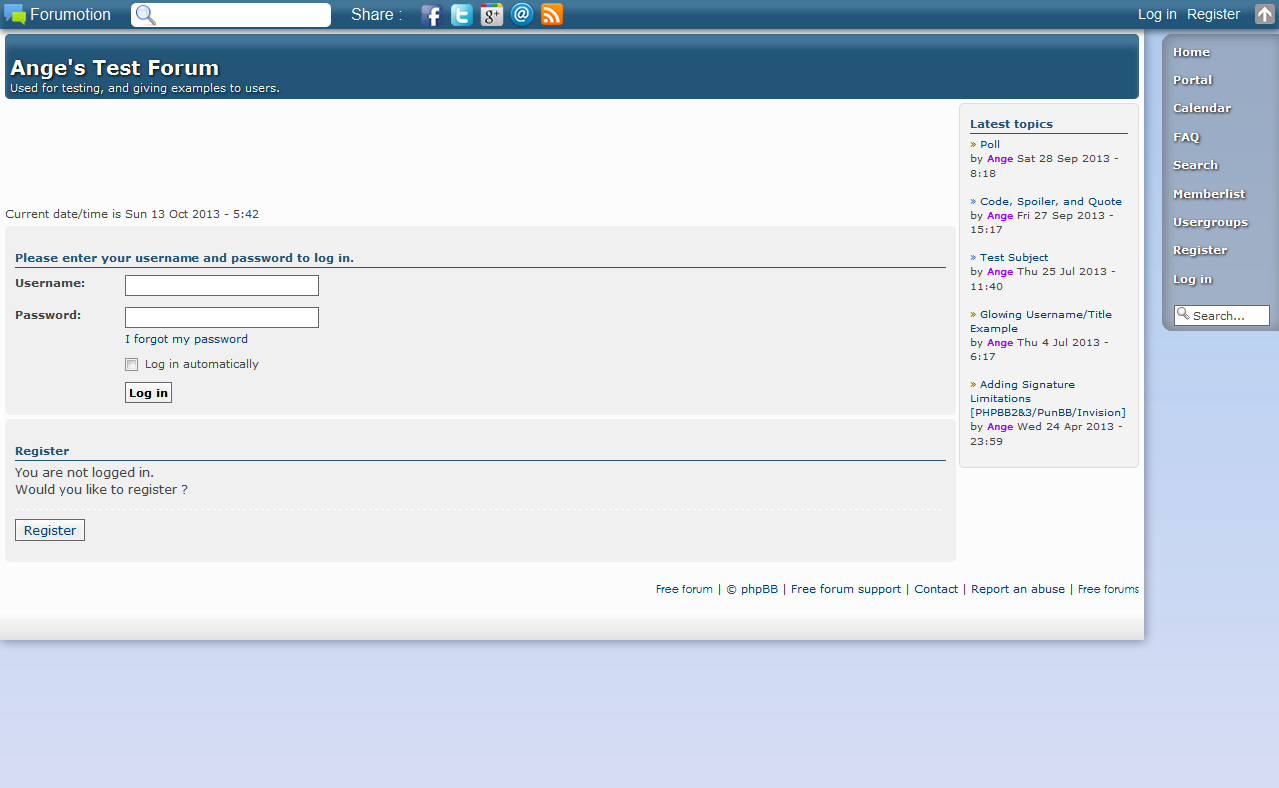Focus the top toolbar search box
This screenshot has width=1279, height=788.
[x=231, y=15]
